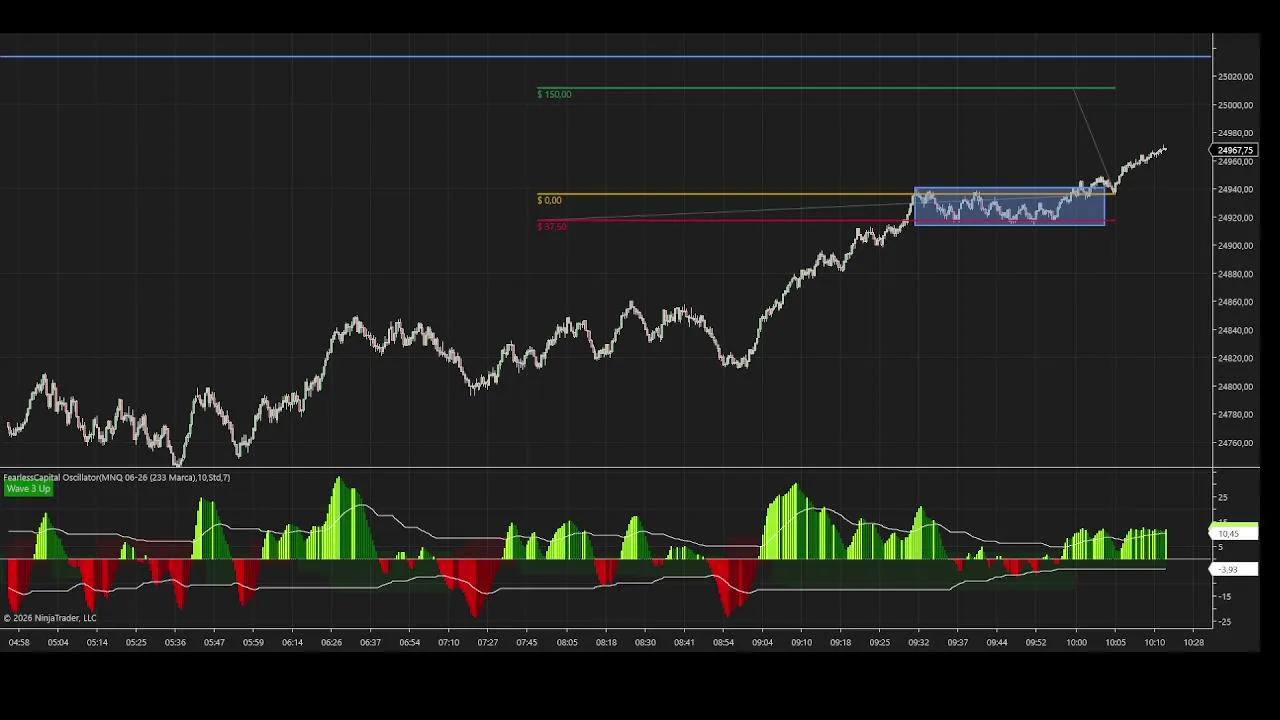Screen dimensions: 1280x720
Task: Click the 25 oscillator scale label
Action: click(x=1222, y=498)
